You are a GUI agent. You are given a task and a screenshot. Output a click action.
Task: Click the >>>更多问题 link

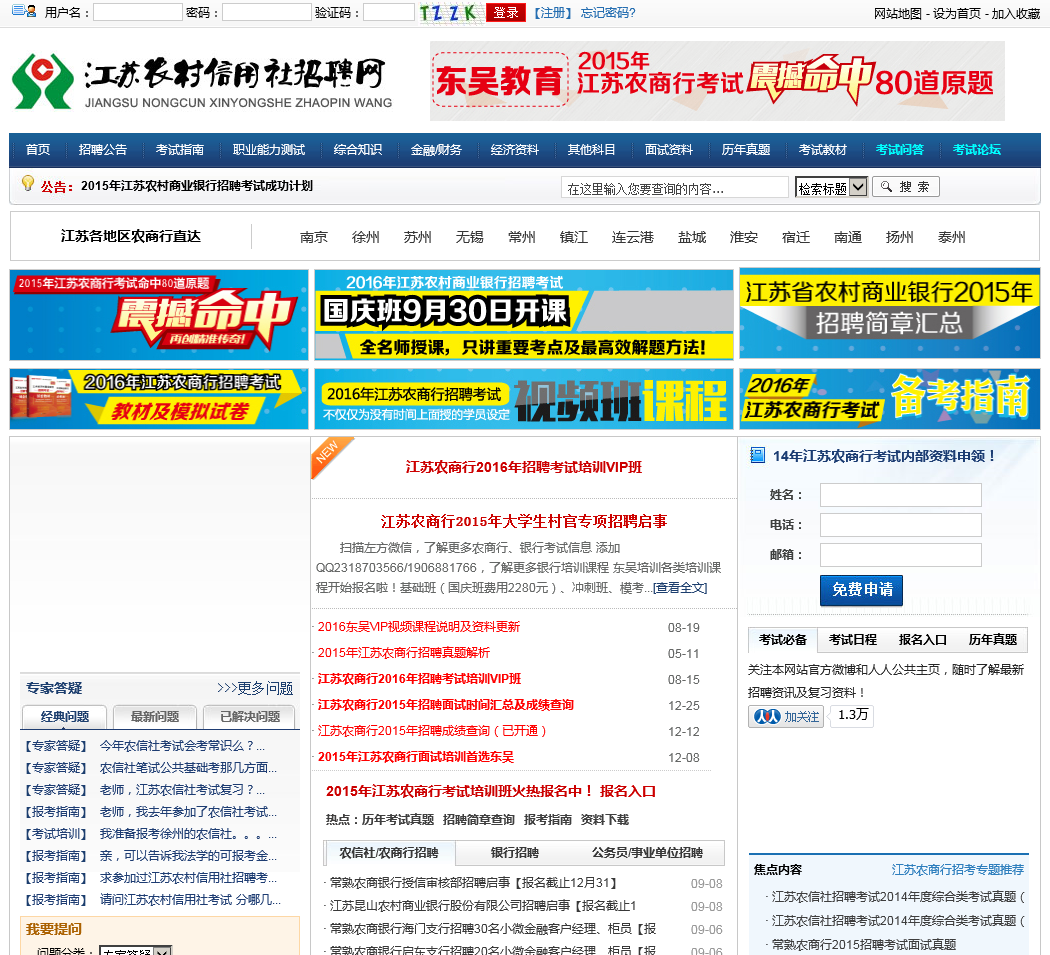coord(255,688)
